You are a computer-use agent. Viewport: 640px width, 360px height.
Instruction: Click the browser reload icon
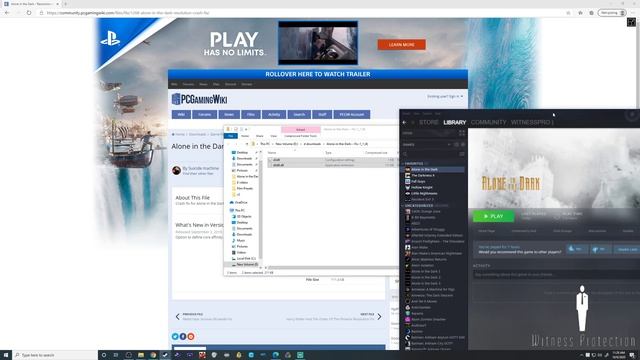pos(29,13)
